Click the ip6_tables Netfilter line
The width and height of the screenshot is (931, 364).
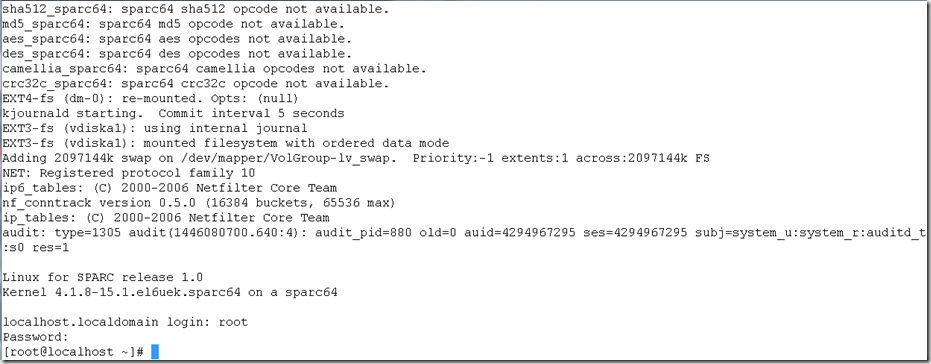tap(170, 188)
